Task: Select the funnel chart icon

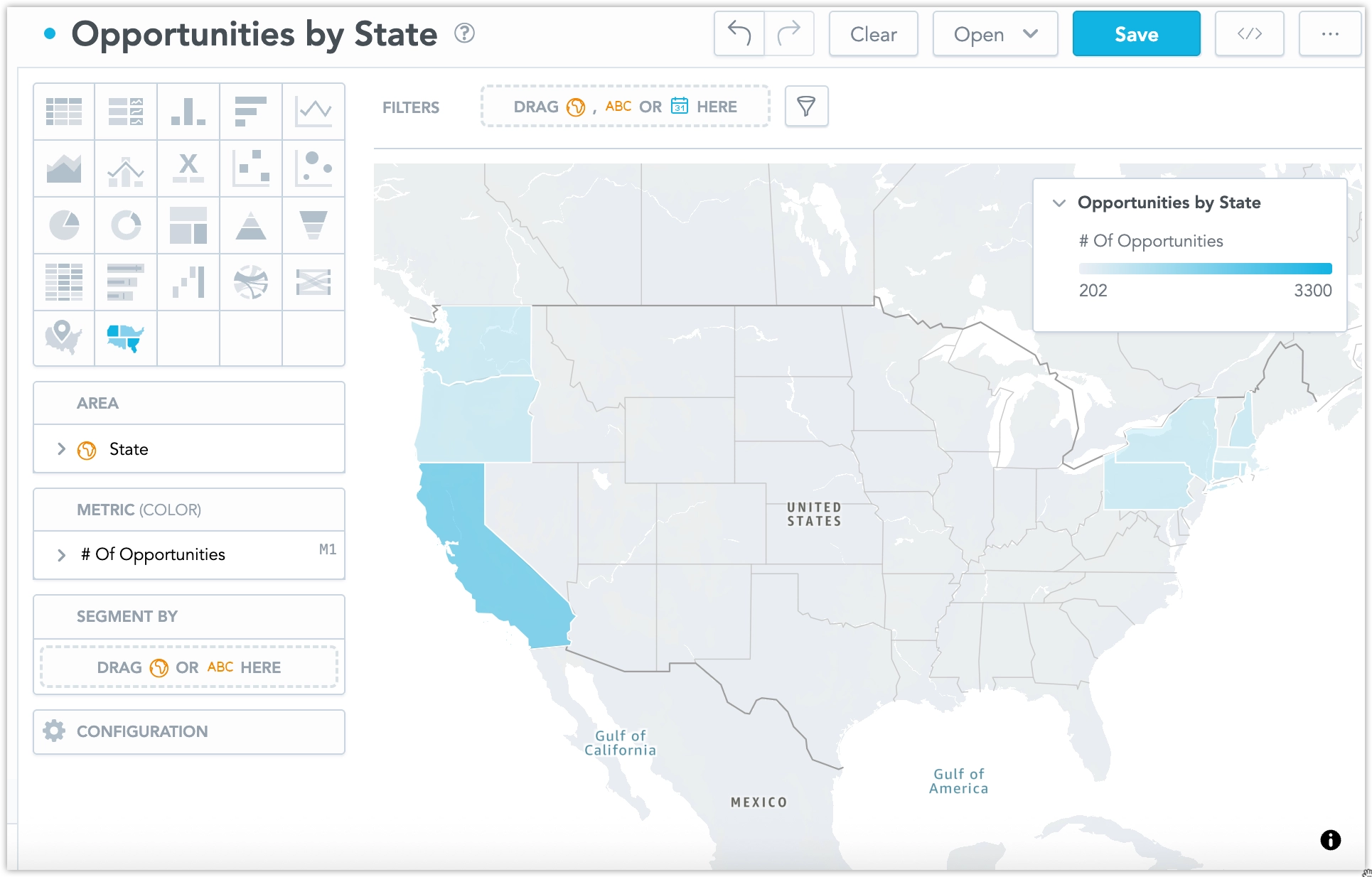Action: pos(313,225)
